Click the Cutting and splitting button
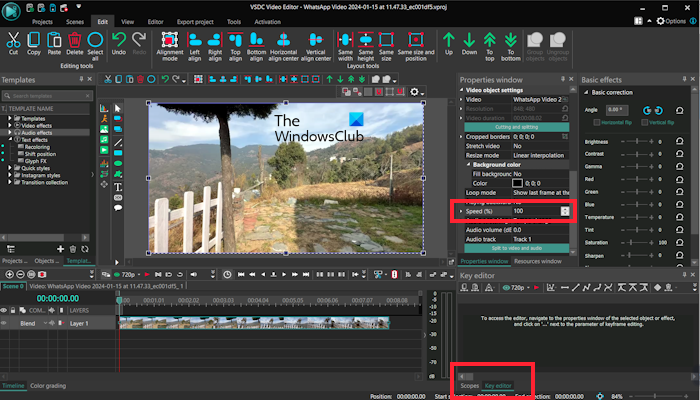The width and height of the screenshot is (700, 400). click(517, 127)
